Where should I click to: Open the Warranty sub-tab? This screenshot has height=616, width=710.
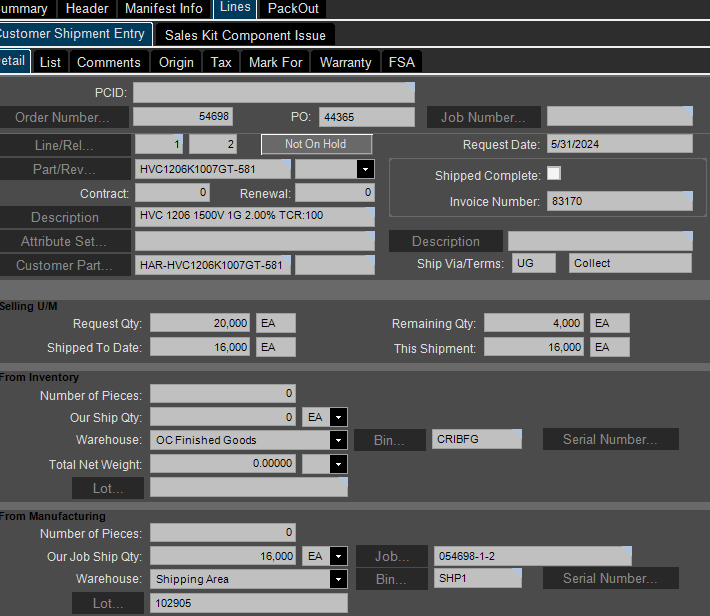pyautogui.click(x=345, y=62)
